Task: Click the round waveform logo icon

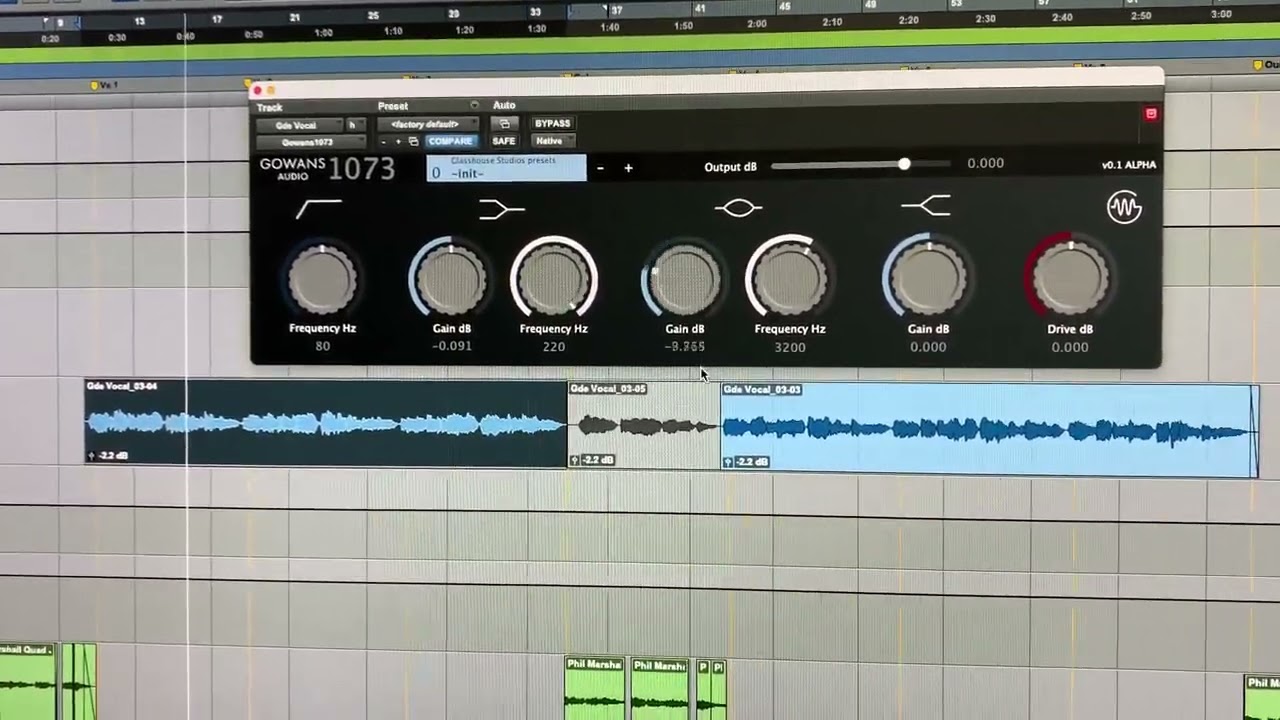Action: (x=1124, y=208)
